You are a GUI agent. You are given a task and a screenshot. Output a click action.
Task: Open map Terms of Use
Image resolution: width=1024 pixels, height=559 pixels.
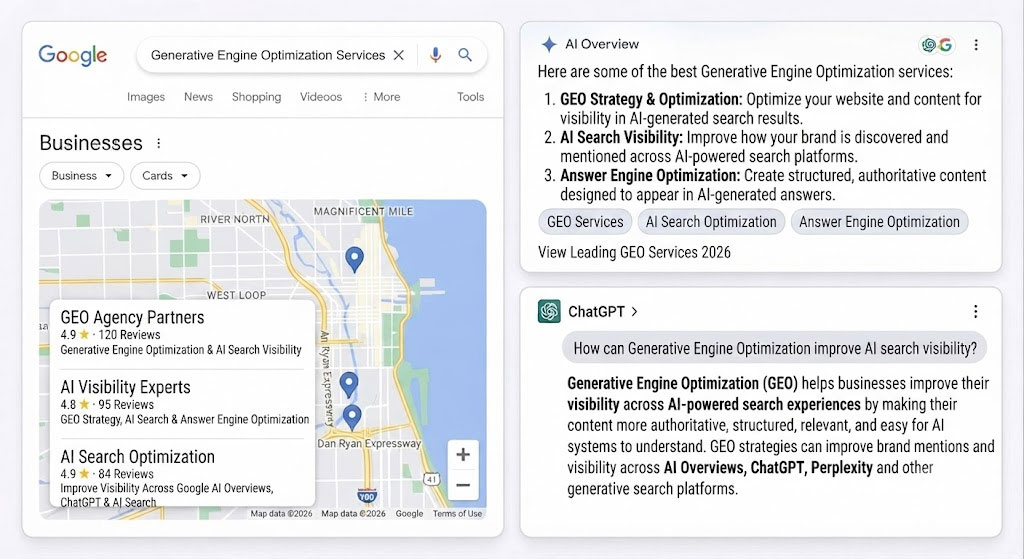coord(457,514)
